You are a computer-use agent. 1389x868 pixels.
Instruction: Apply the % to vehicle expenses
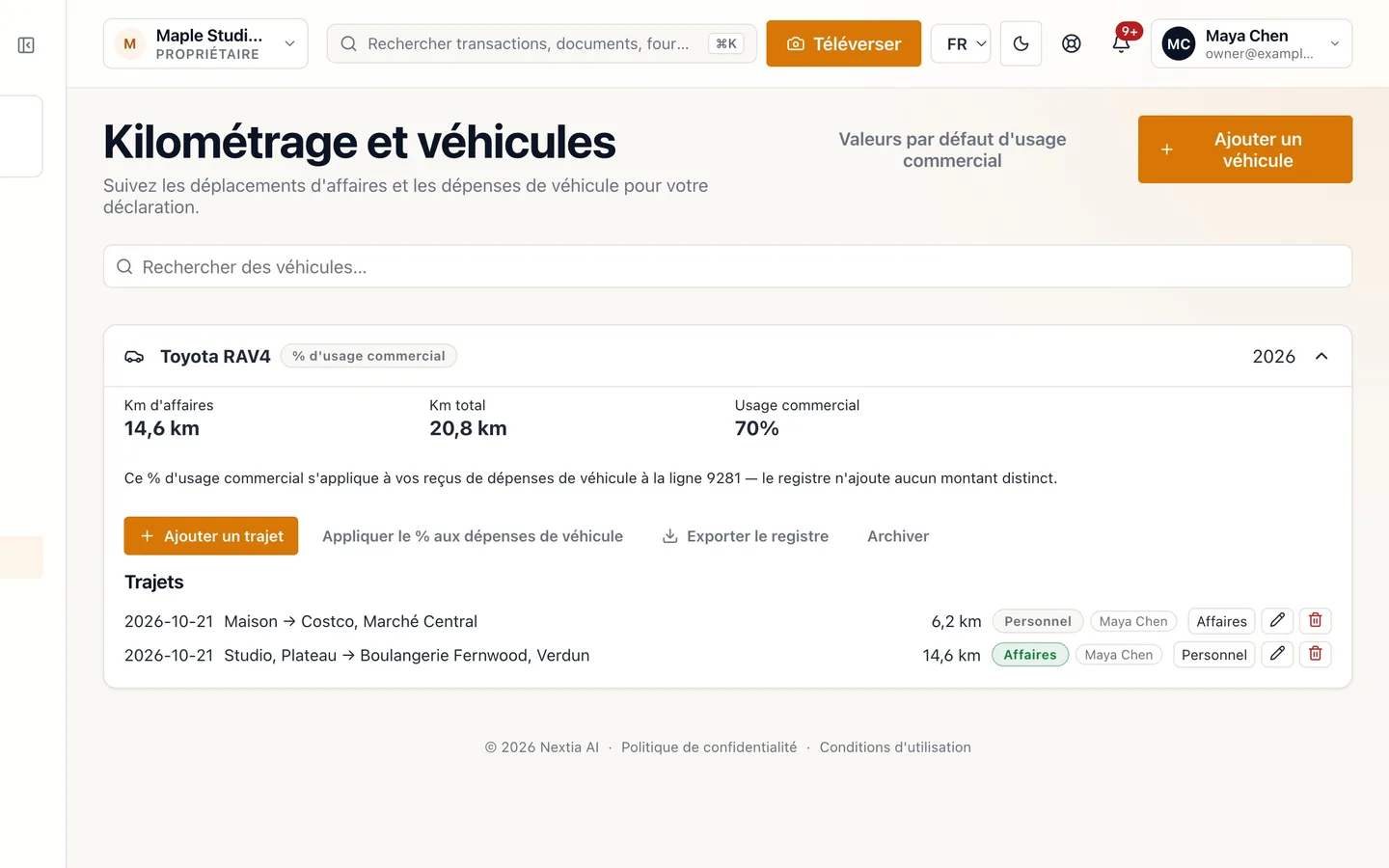click(x=473, y=536)
